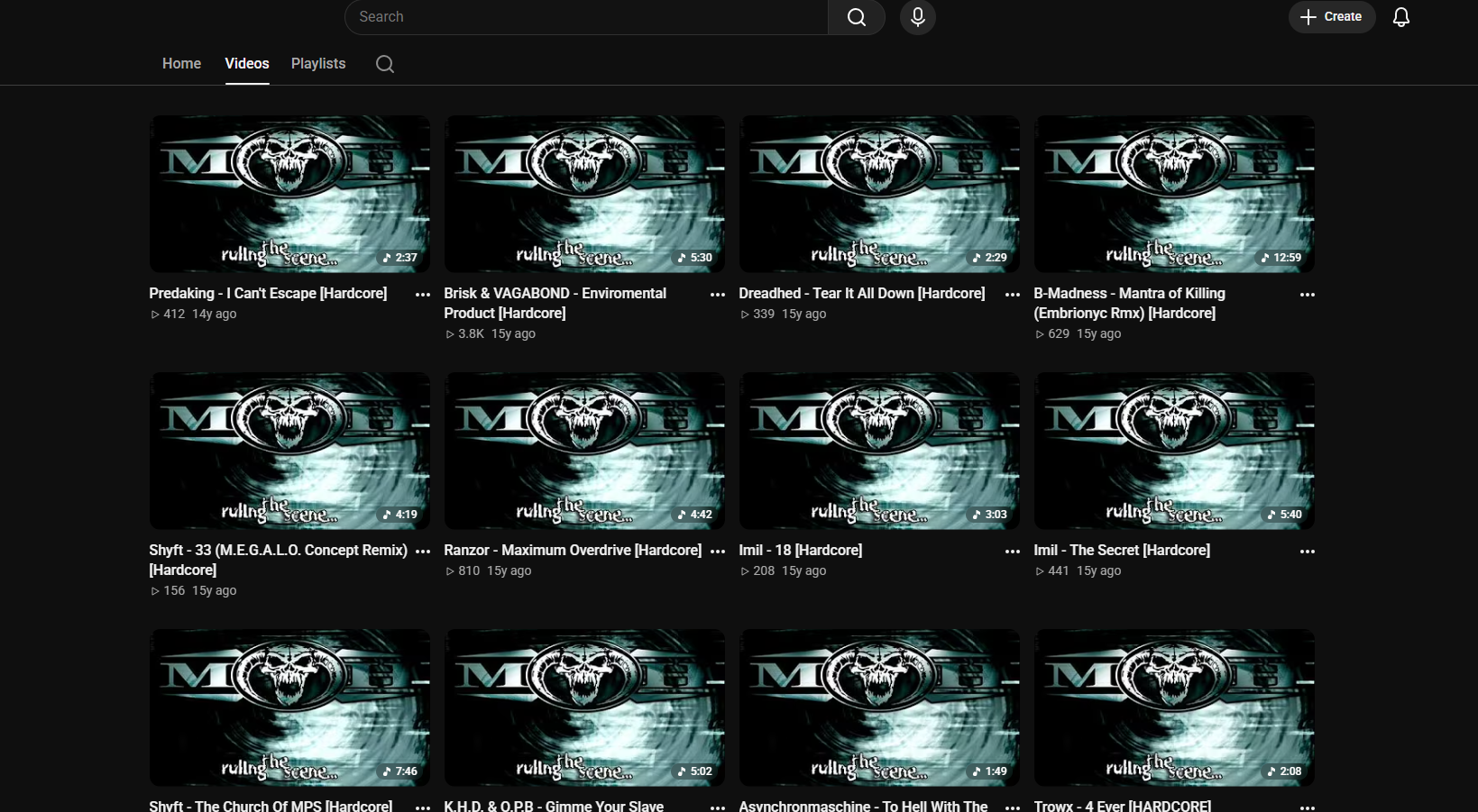Play the 5:02 K.H.D. & O.P.B thumbnail
The height and width of the screenshot is (812, 1478).
coord(584,707)
